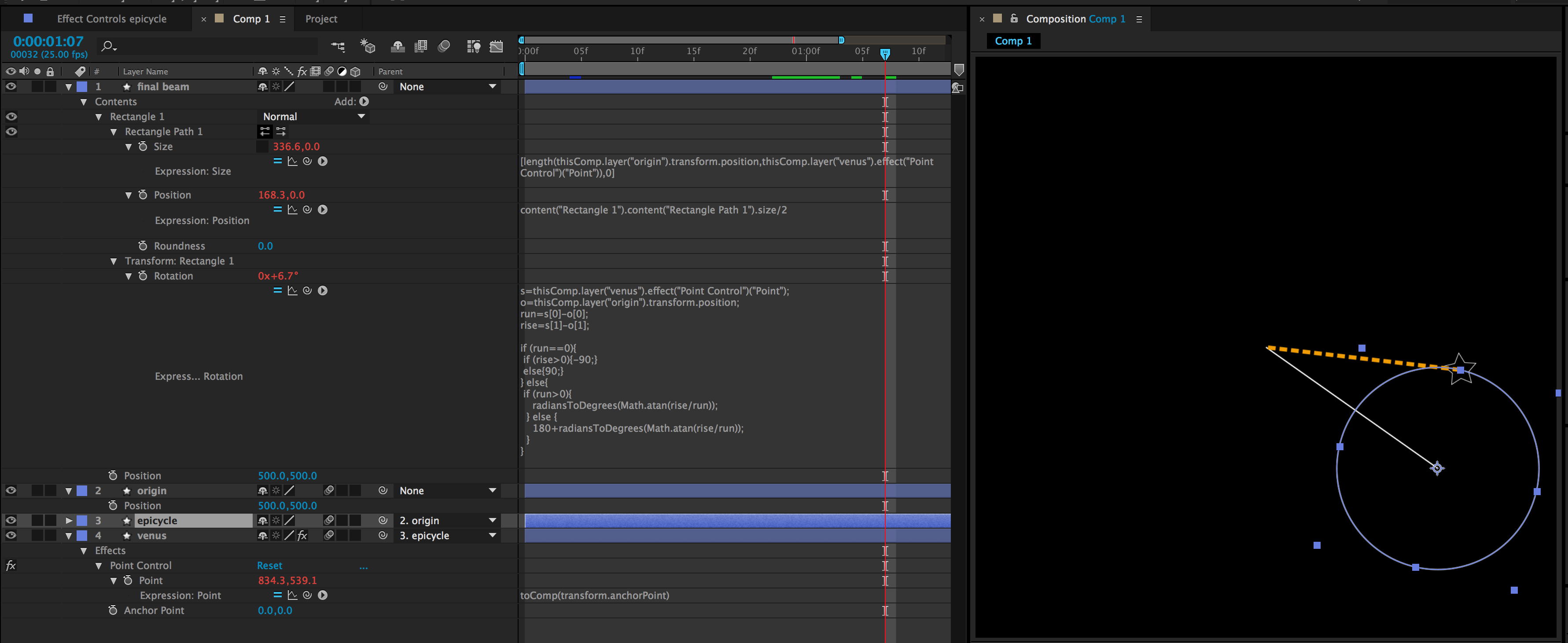1568x643 pixels.
Task: Collapse the Rectangle 1 group
Action: (x=99, y=117)
